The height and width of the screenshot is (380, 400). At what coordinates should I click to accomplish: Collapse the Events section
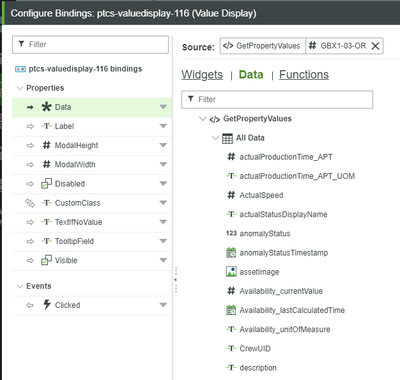(20, 286)
